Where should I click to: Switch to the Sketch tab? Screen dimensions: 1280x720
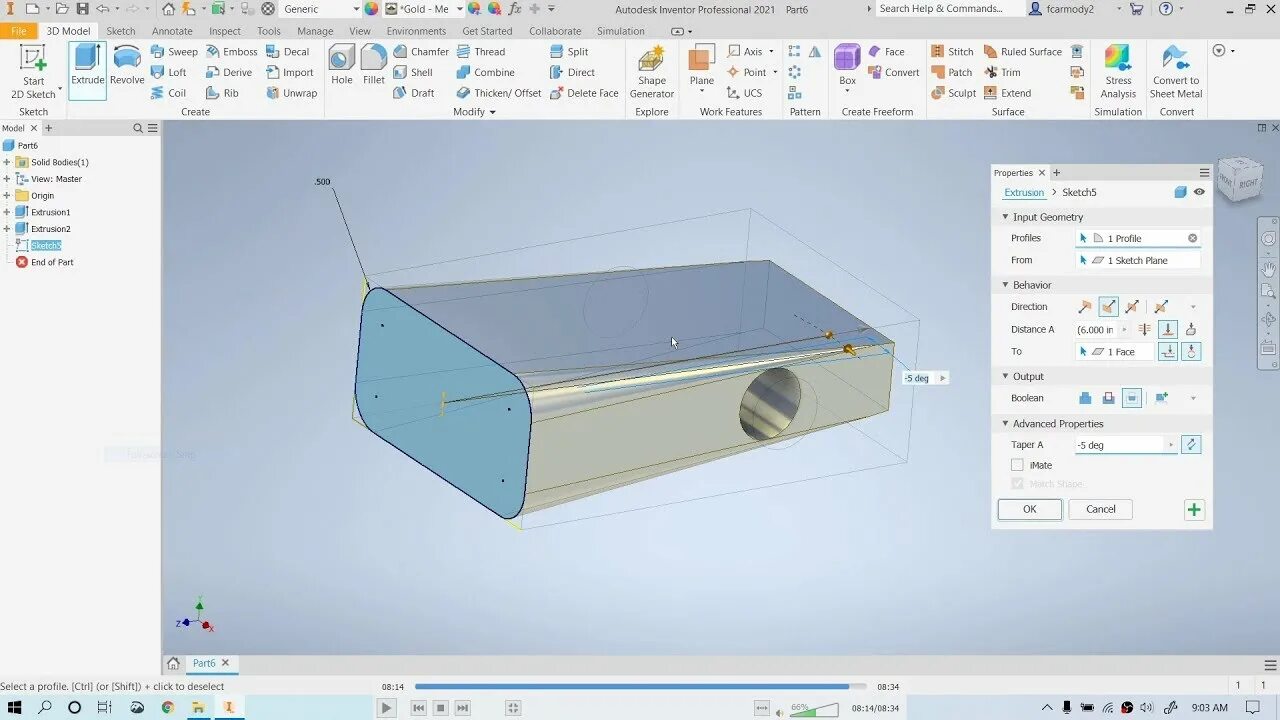[x=121, y=31]
